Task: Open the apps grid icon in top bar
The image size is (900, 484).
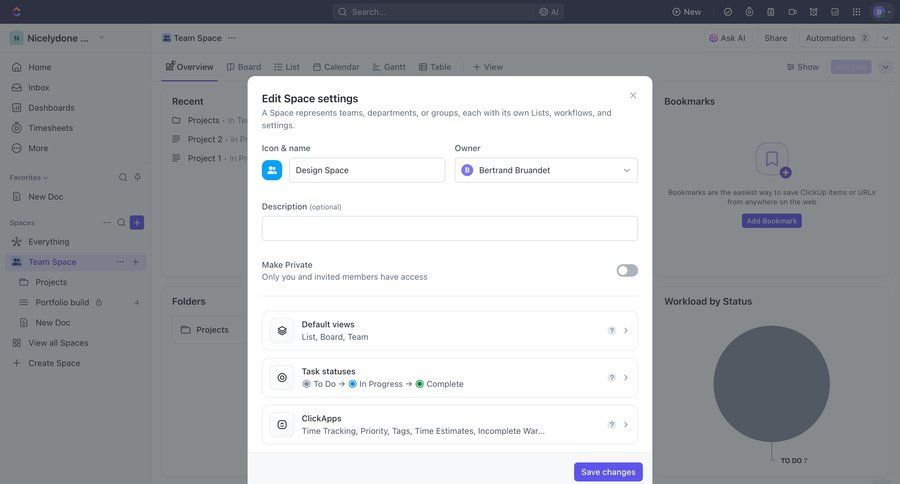Action: coord(856,11)
